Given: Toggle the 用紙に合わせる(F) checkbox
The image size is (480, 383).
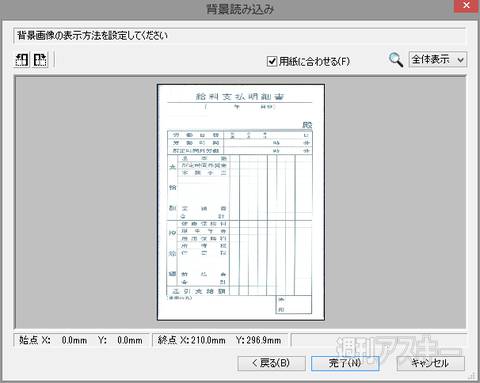Looking at the screenshot, I should pyautogui.click(x=272, y=61).
